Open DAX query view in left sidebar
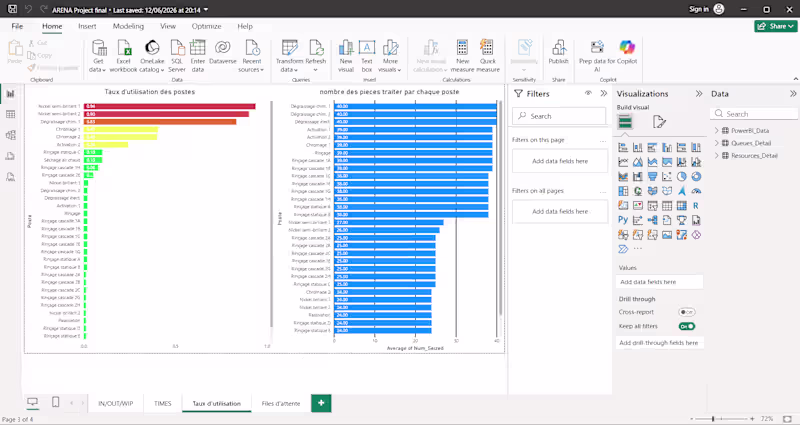Viewport: 800px width, 425px height. (x=10, y=156)
